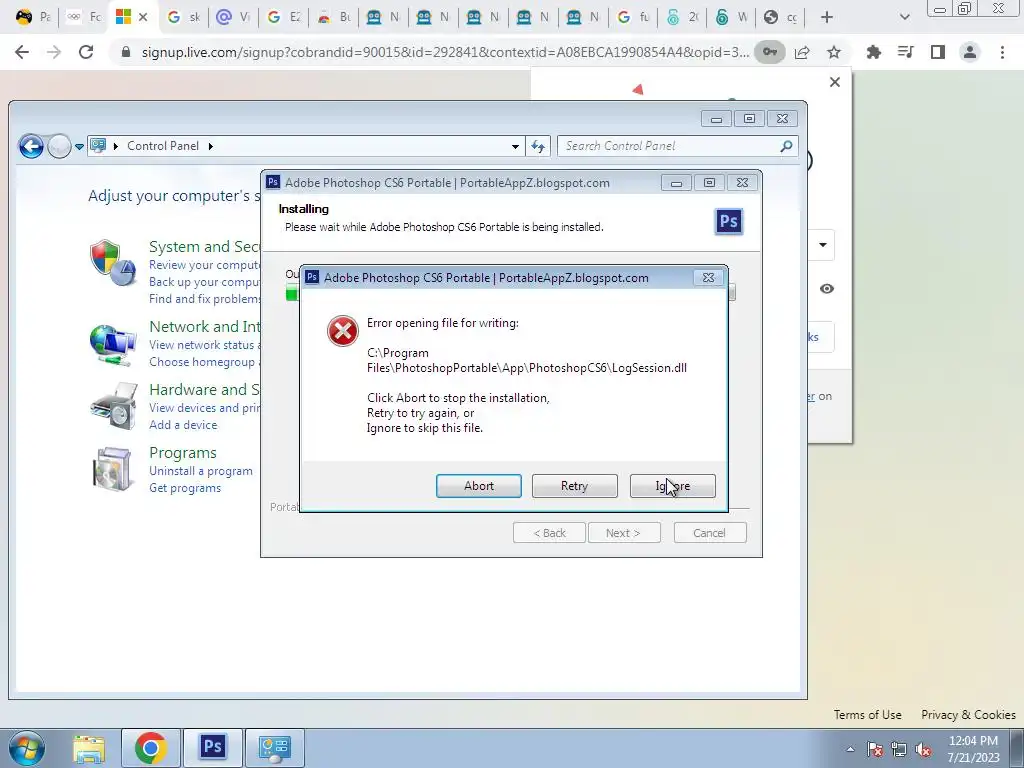
Task: Click the signup.live.com address bar
Action: (x=444, y=52)
